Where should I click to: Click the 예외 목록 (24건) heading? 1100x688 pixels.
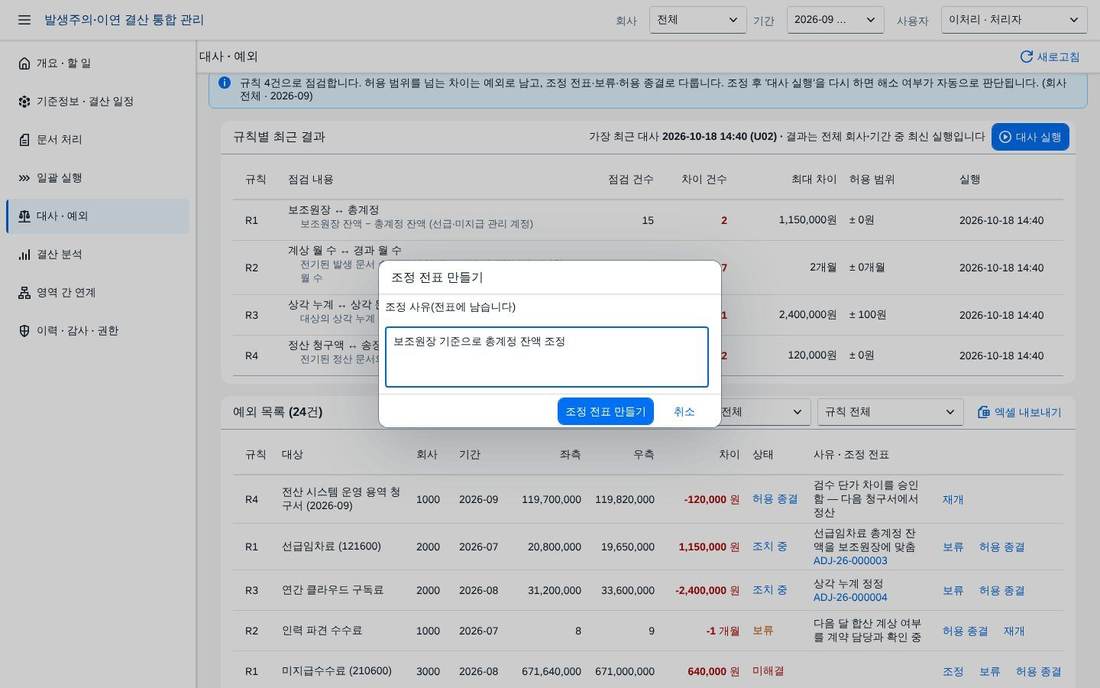pos(278,412)
